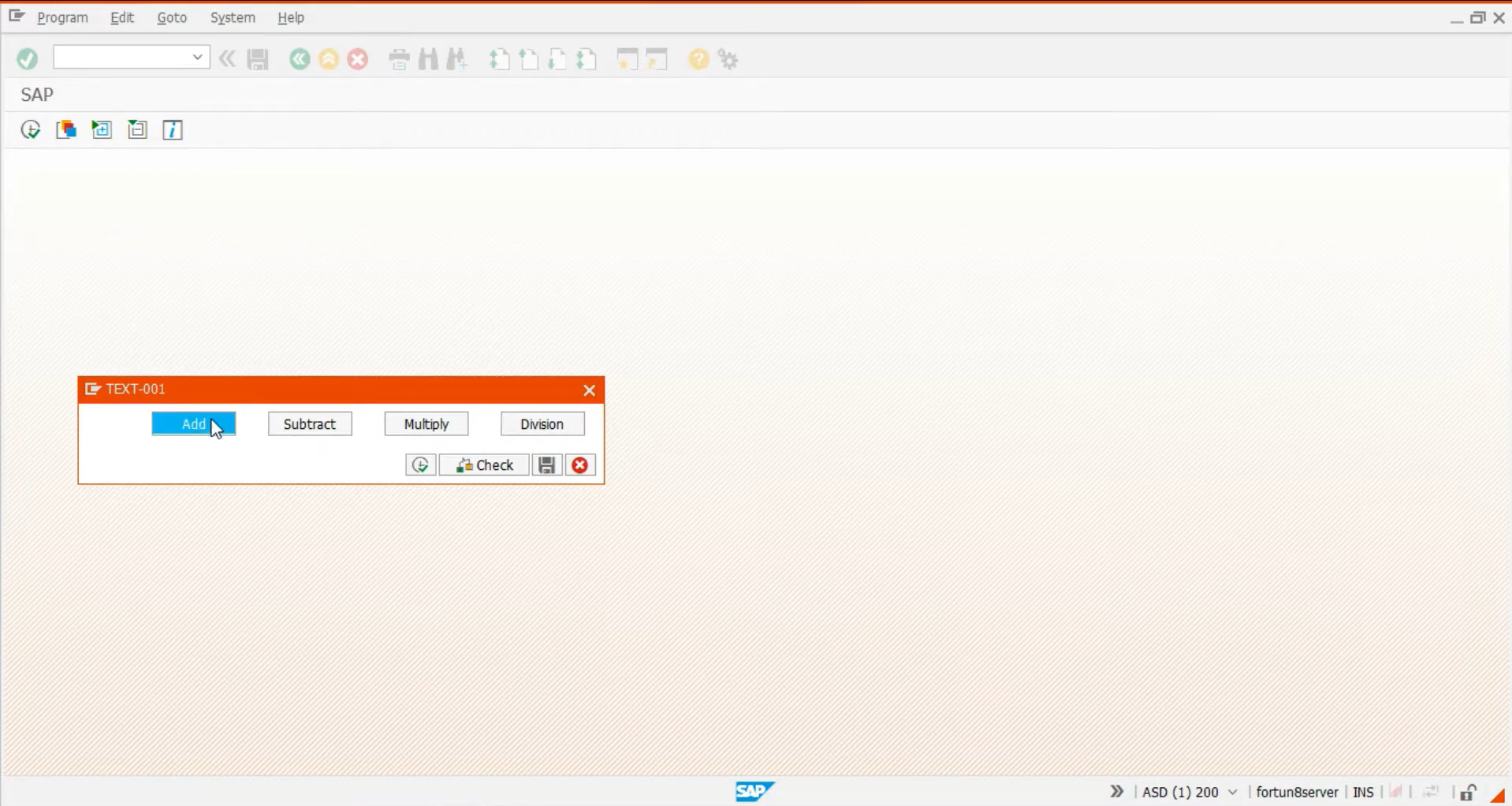Go to last page icon
Image resolution: width=1512 pixels, height=806 pixels.
click(587, 59)
